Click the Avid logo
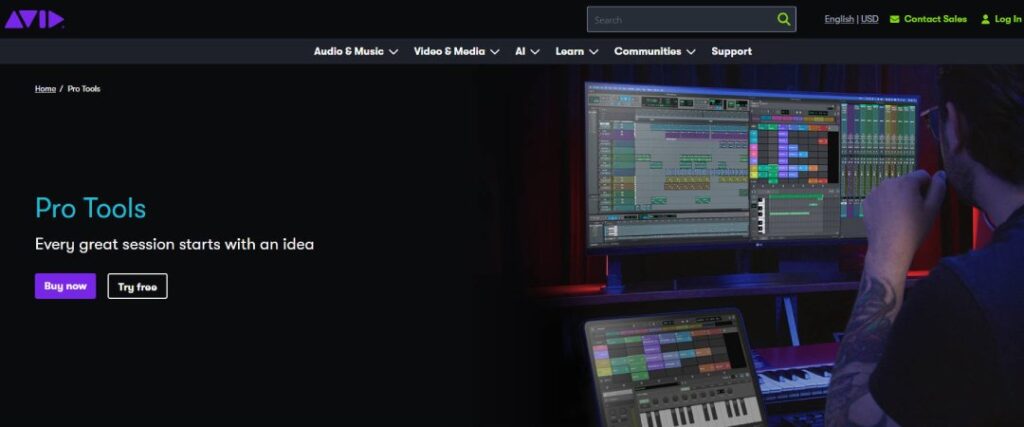The height and width of the screenshot is (427, 1024). click(x=34, y=19)
